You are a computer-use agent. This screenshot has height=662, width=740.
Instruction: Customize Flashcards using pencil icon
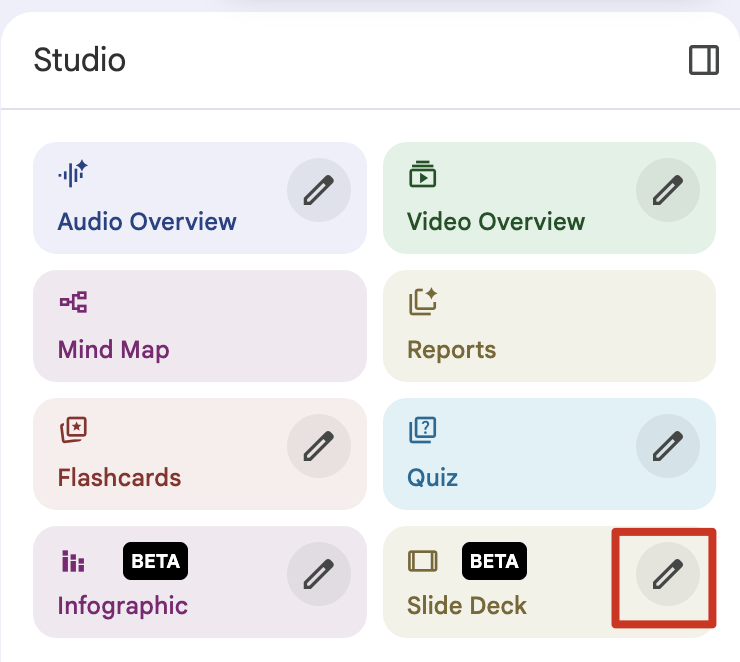(x=318, y=445)
